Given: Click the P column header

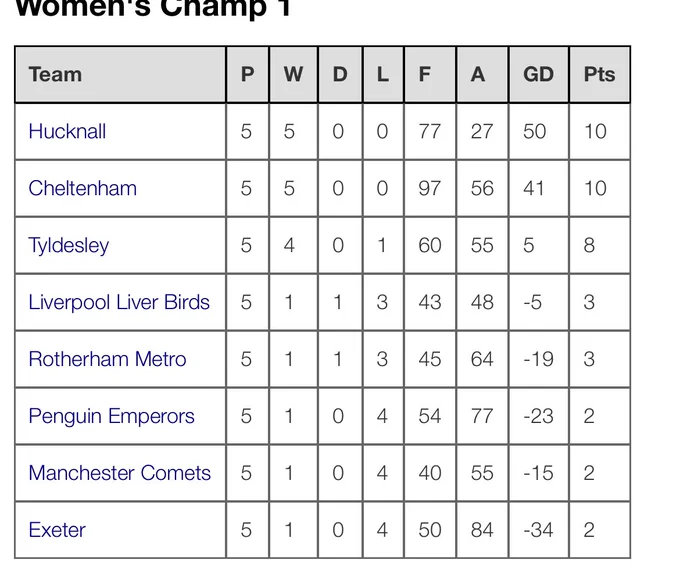Looking at the screenshot, I should 248,75.
